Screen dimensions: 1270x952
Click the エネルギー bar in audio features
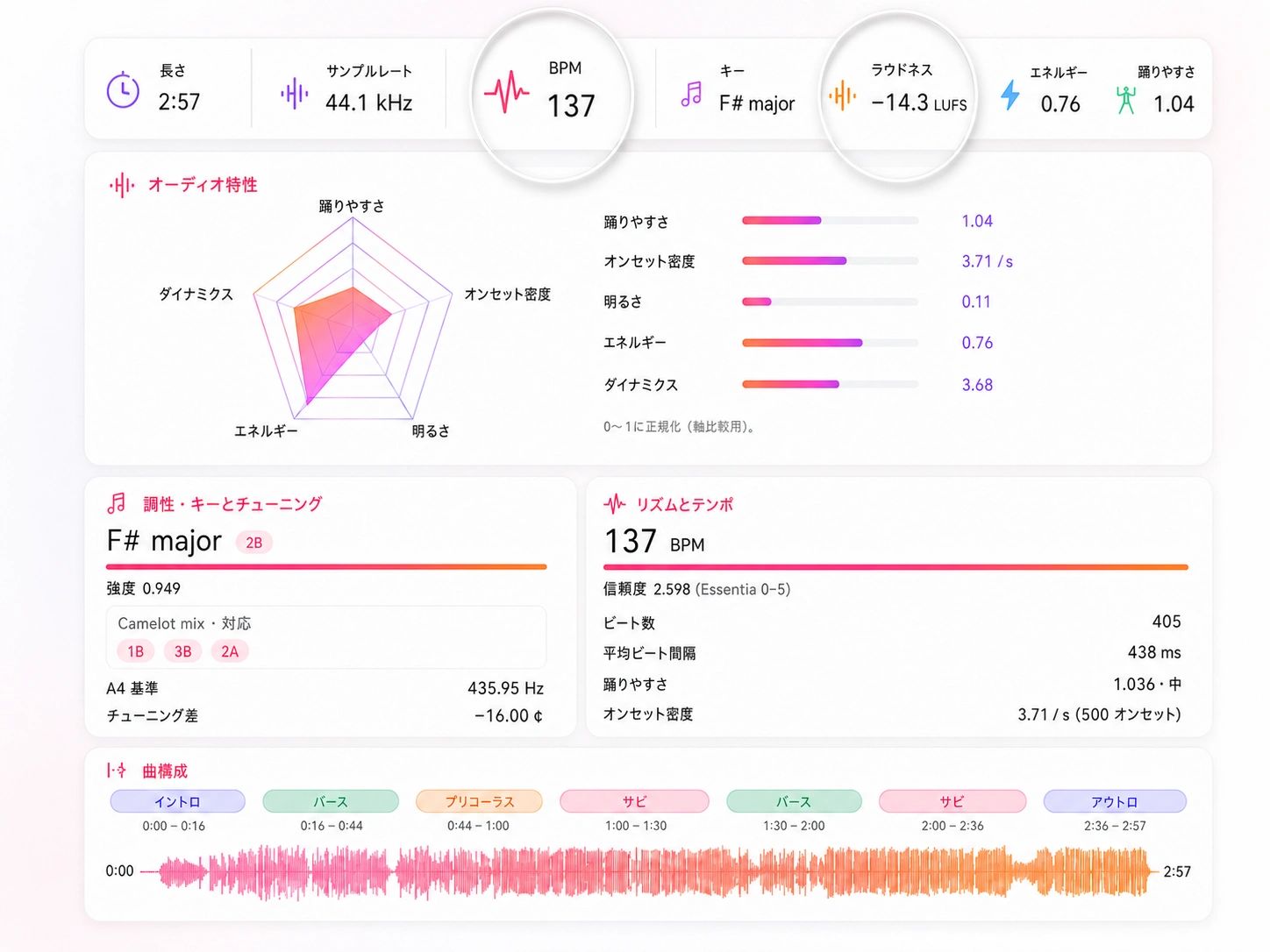click(830, 343)
